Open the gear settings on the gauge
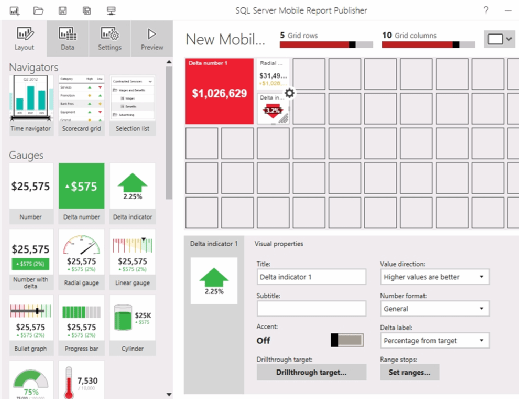519x399 pixels. tap(289, 93)
